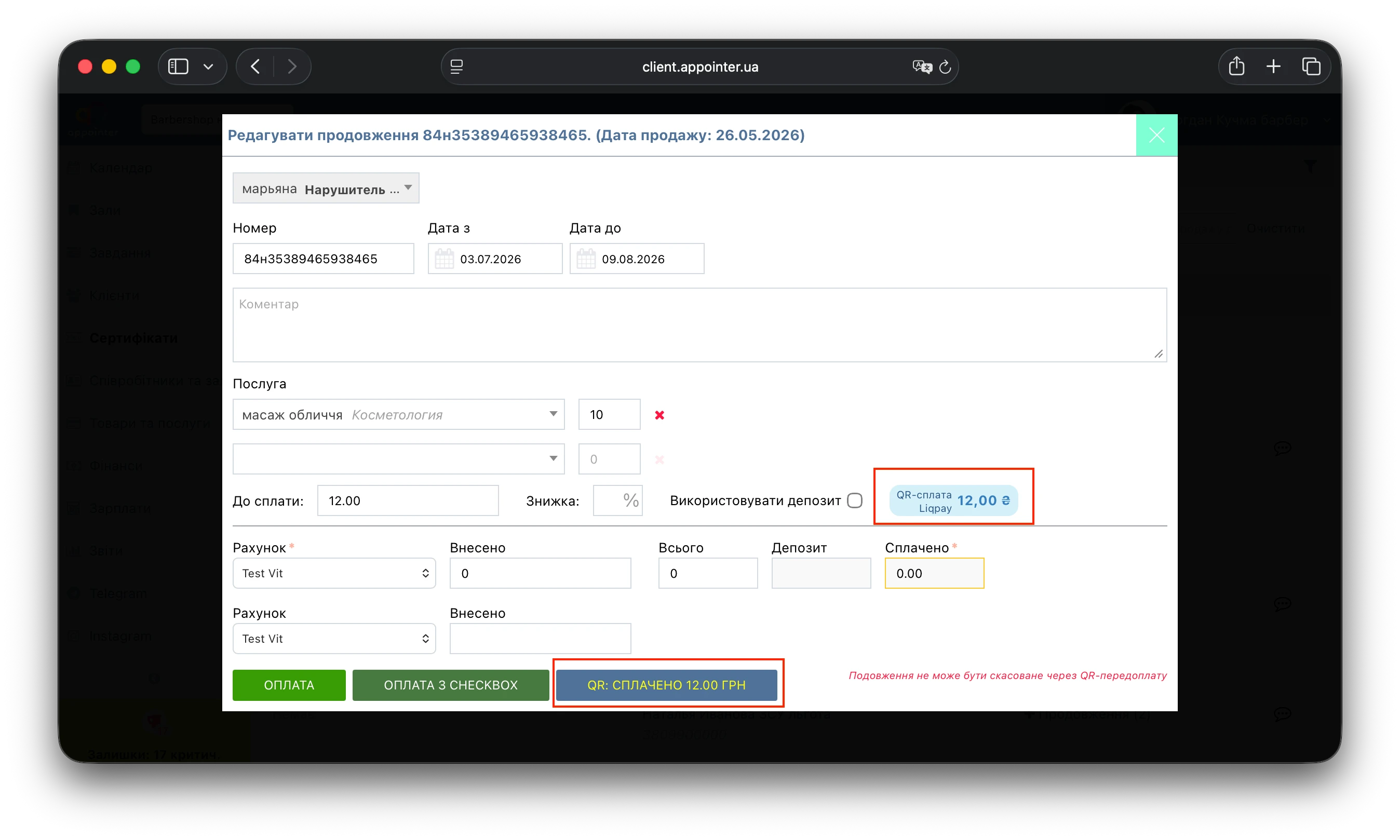1400x840 pixels.
Task: Go back with the browser back arrow
Action: click(256, 67)
